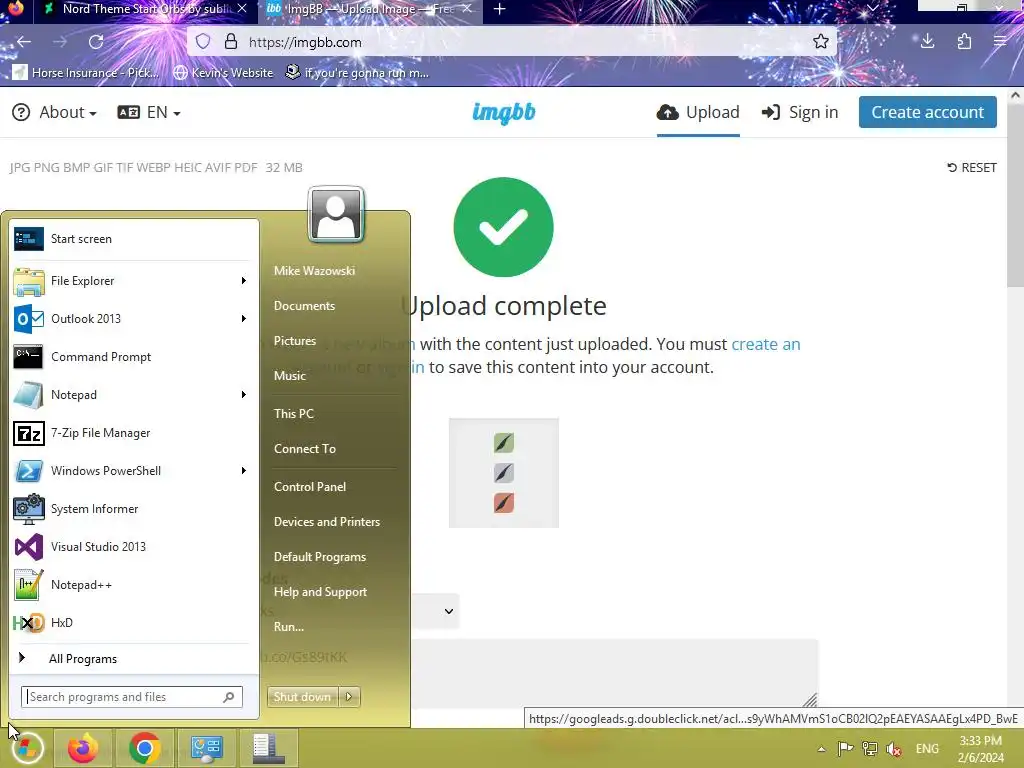Expand Notepad recent files arrow

[x=244, y=394]
